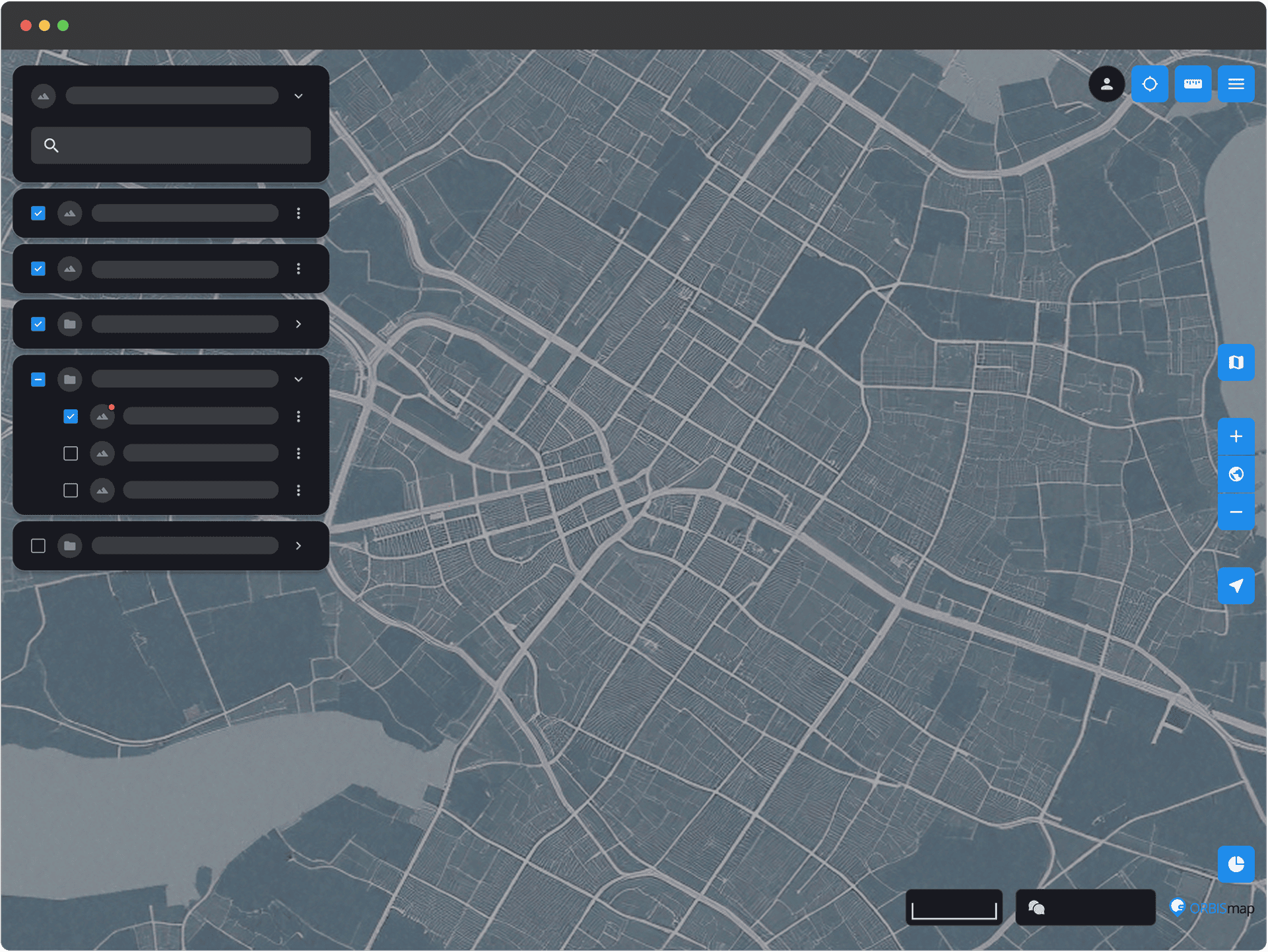Zoom in with the plus button
This screenshot has height=952, width=1268.
(1236, 436)
